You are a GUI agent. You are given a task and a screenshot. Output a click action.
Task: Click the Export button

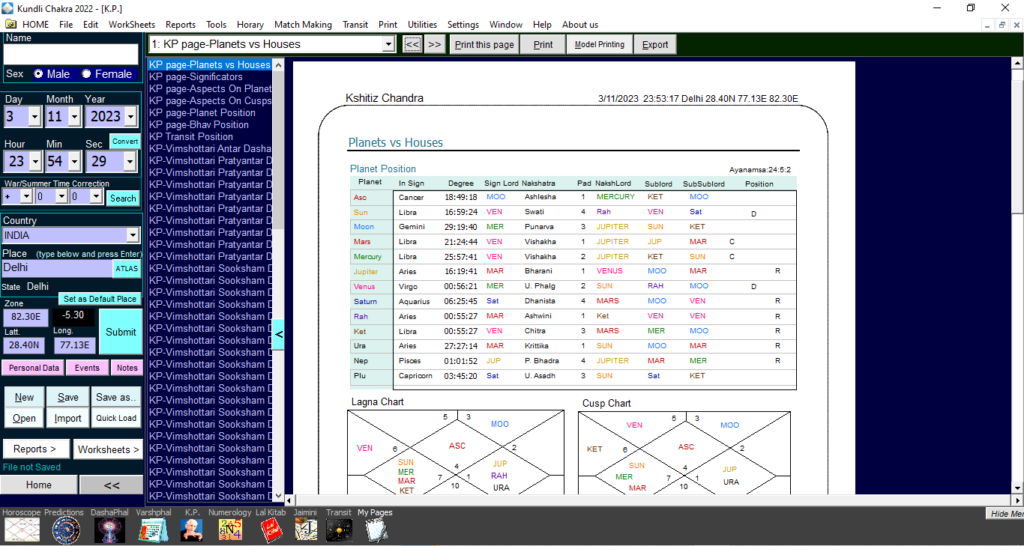coord(655,44)
